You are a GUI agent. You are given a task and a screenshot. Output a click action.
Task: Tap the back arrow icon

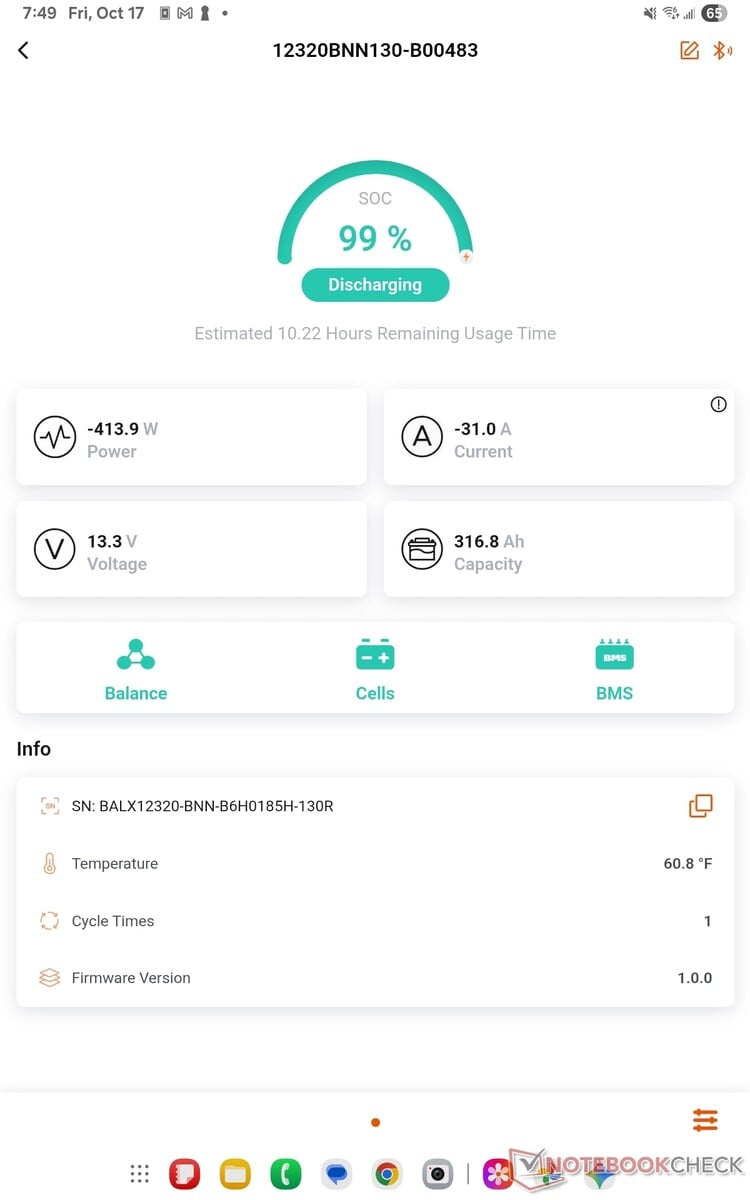point(24,50)
